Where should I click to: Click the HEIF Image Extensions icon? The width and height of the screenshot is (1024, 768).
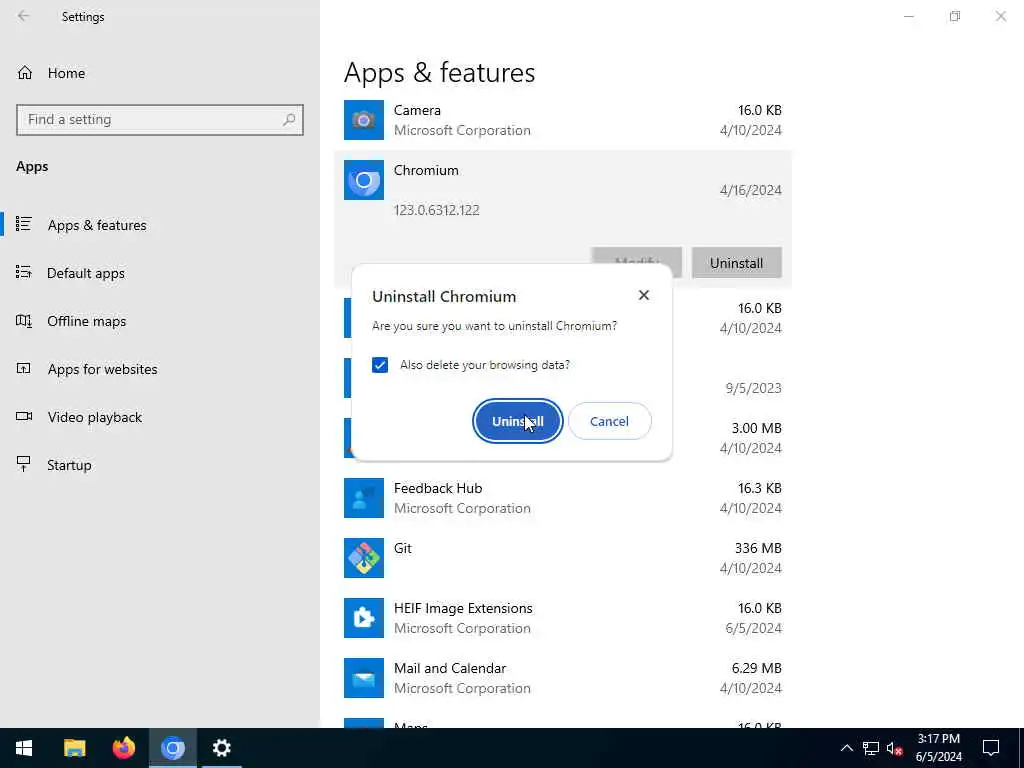[x=364, y=618]
